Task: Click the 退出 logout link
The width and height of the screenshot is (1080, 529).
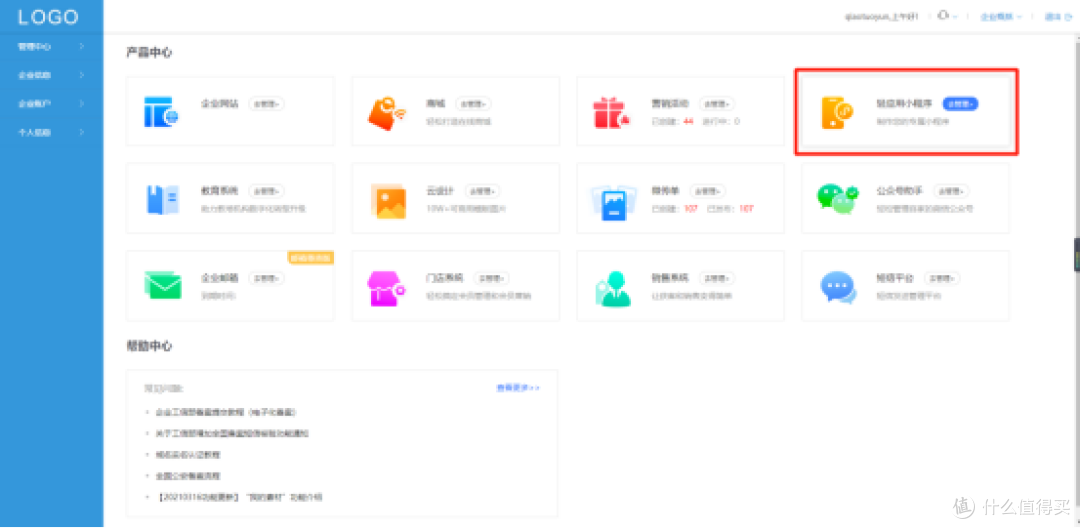Action: [x=1053, y=17]
